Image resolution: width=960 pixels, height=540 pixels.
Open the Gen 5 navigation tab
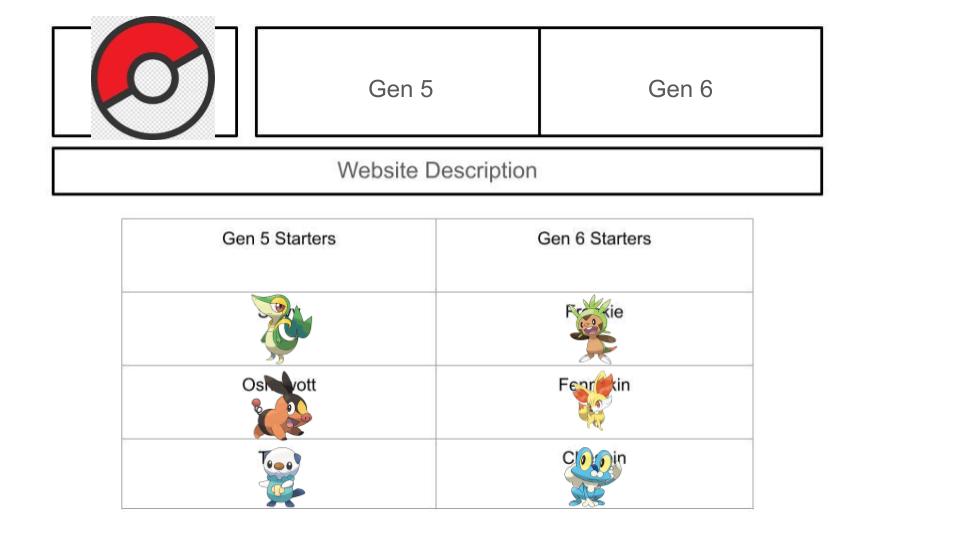[397, 81]
